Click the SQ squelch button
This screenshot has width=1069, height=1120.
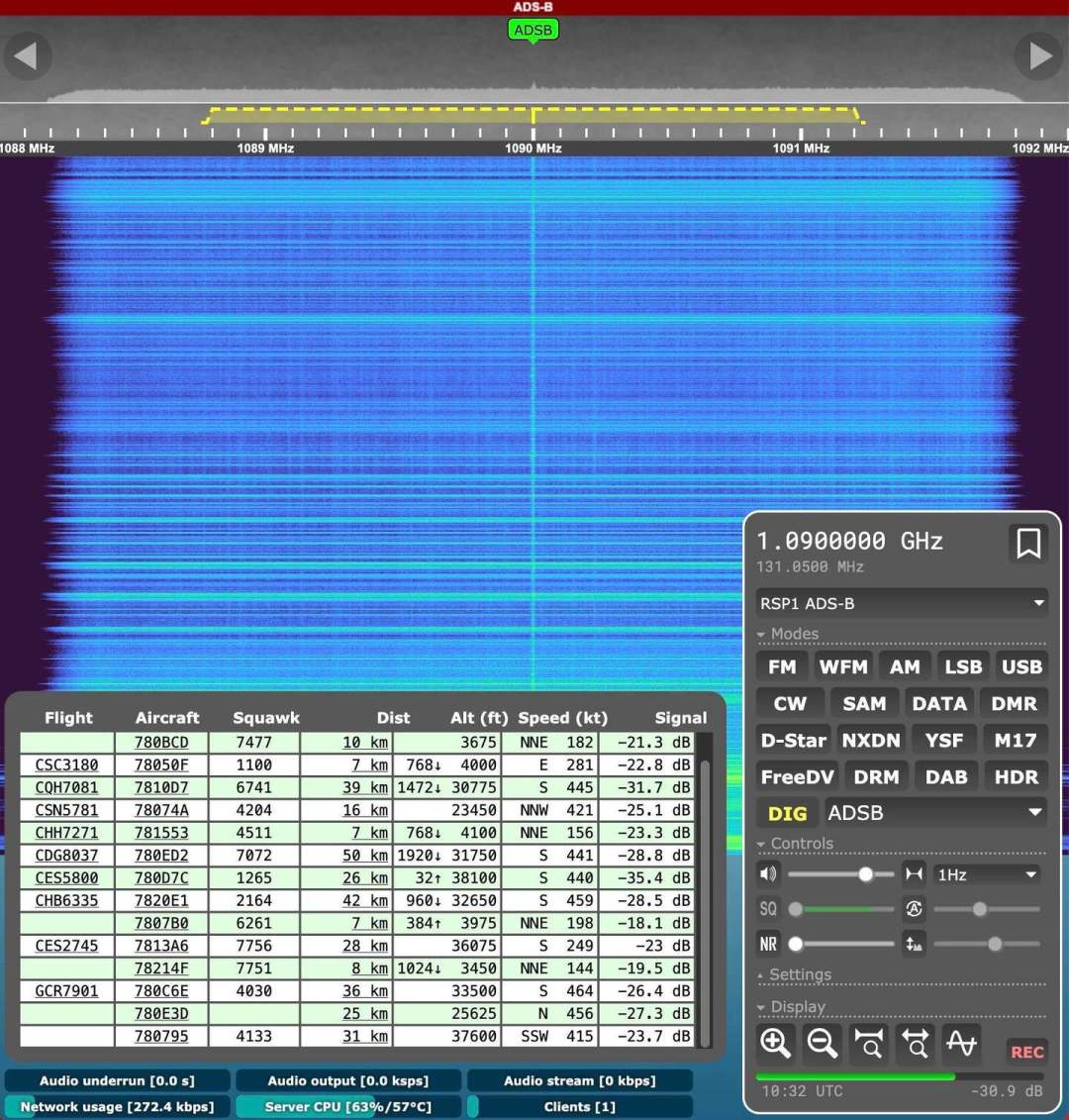click(768, 908)
